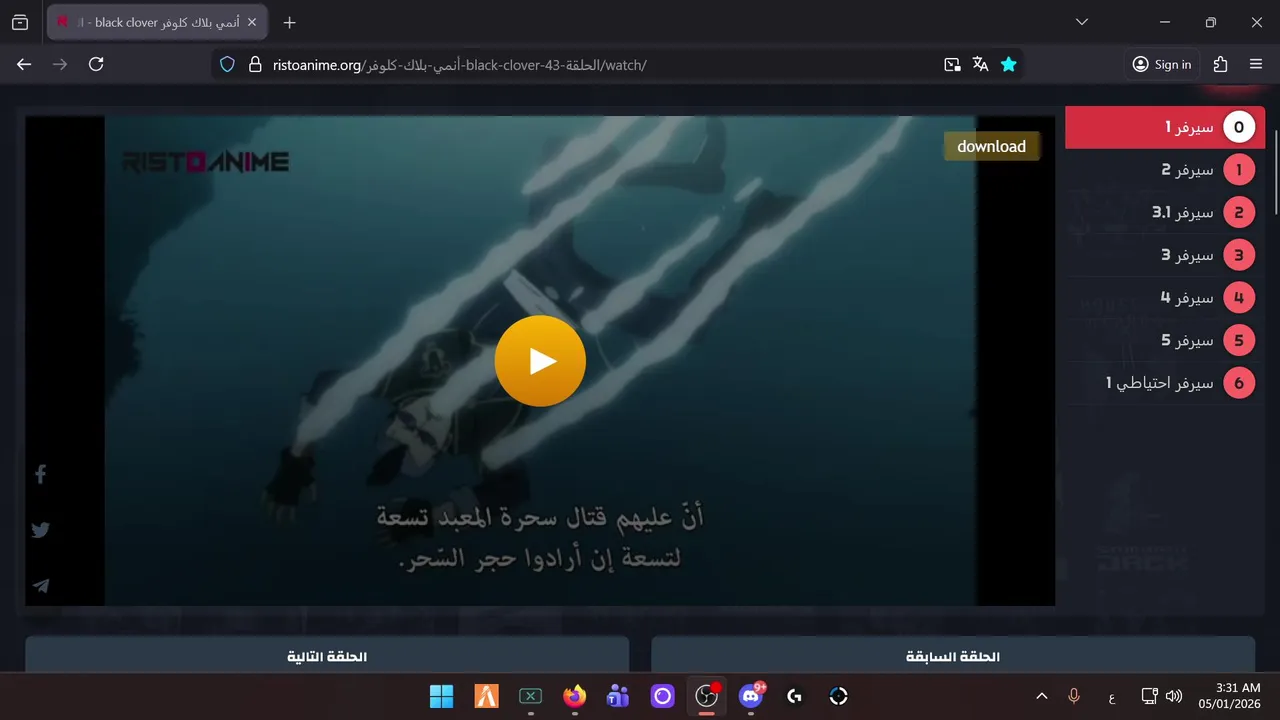This screenshot has width=1280, height=720.
Task: Reload the current page
Action: pyautogui.click(x=96, y=64)
